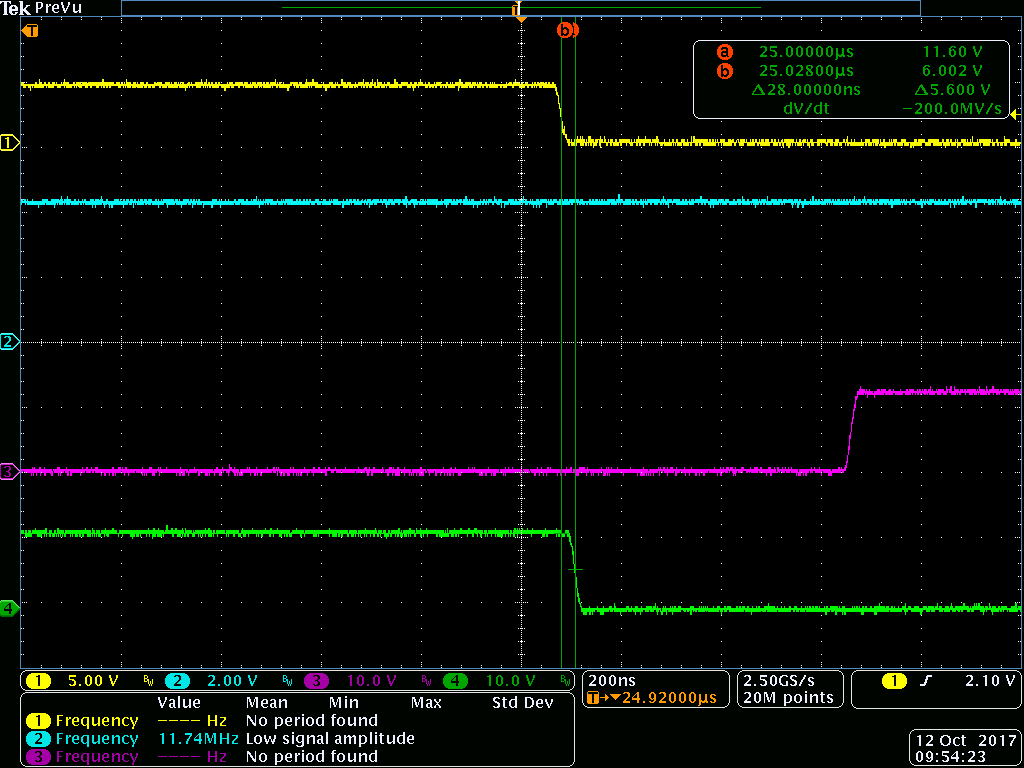Click the Δ5.600 V delta voltage readout
The image size is (1024, 768).
pos(953,89)
